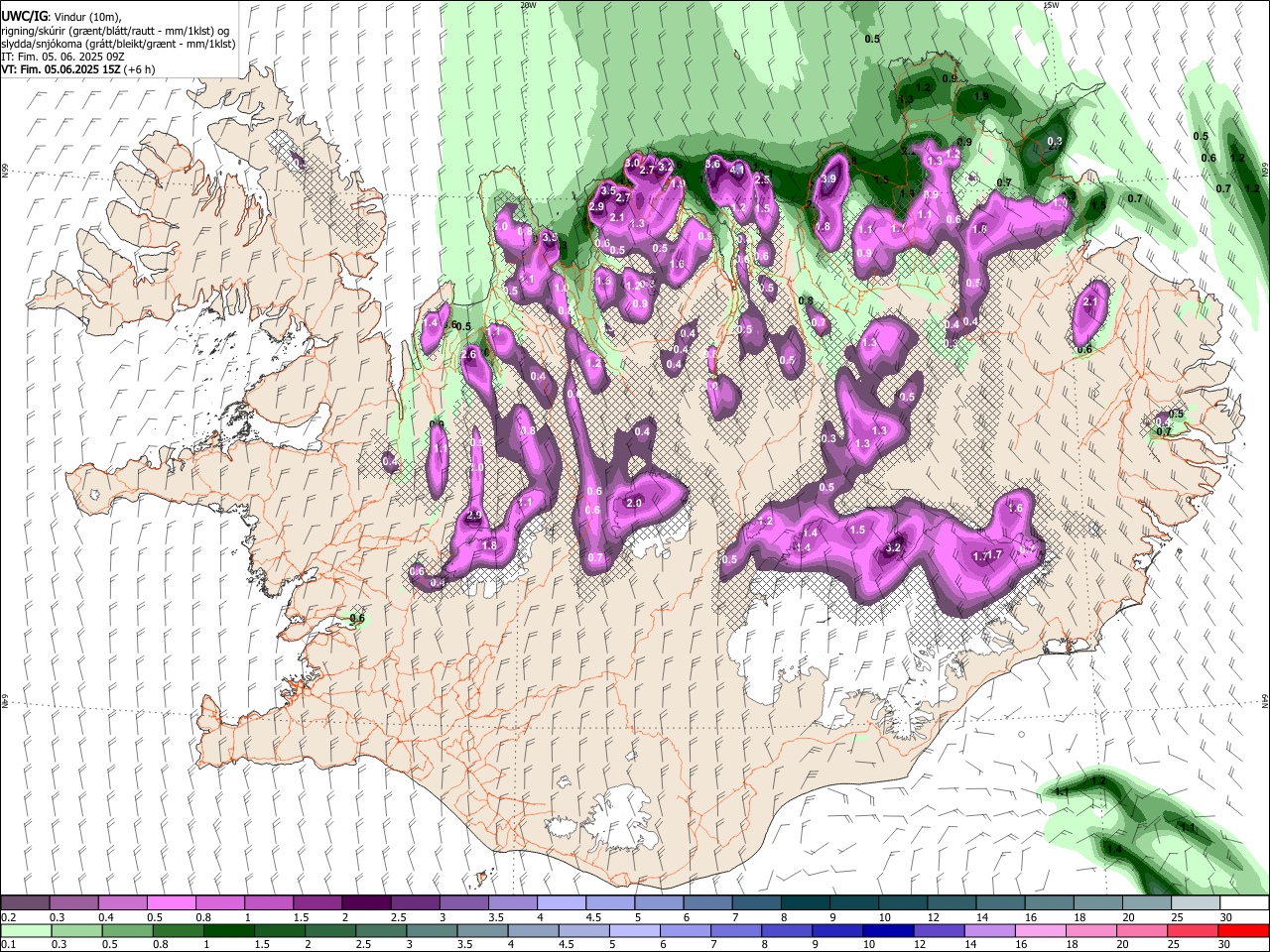This screenshot has width=1270, height=952.
Task: Select the "IT: Fim. 05. 06. 2025 09Z" line
Action: click(x=62, y=58)
